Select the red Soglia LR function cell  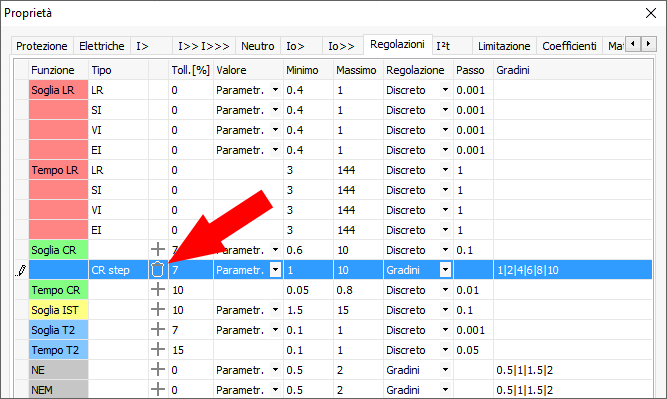pyautogui.click(x=58, y=90)
